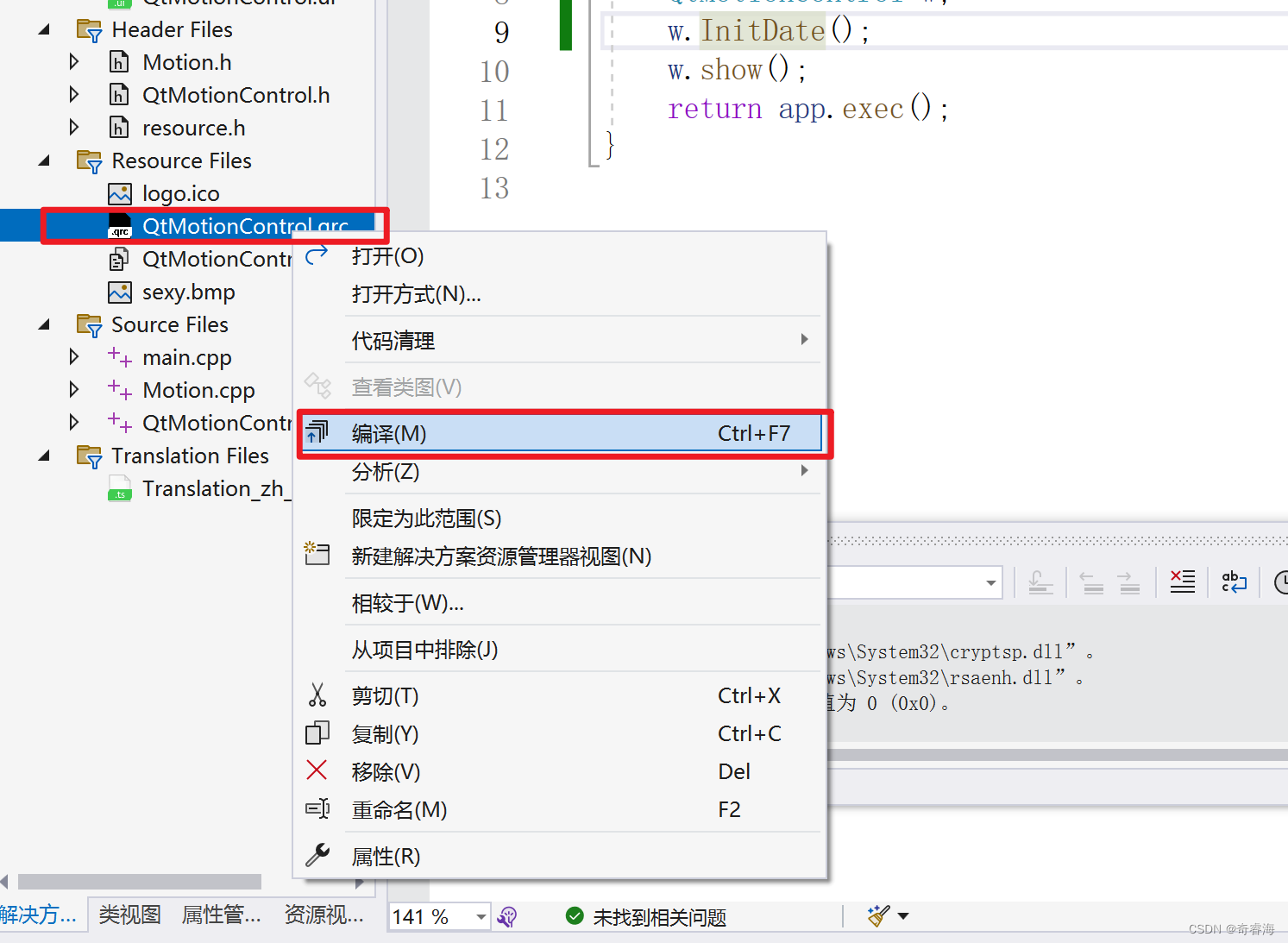Image resolution: width=1288 pixels, height=943 pixels.
Task: Open the Analyze (分析) submenu
Action: (561, 472)
